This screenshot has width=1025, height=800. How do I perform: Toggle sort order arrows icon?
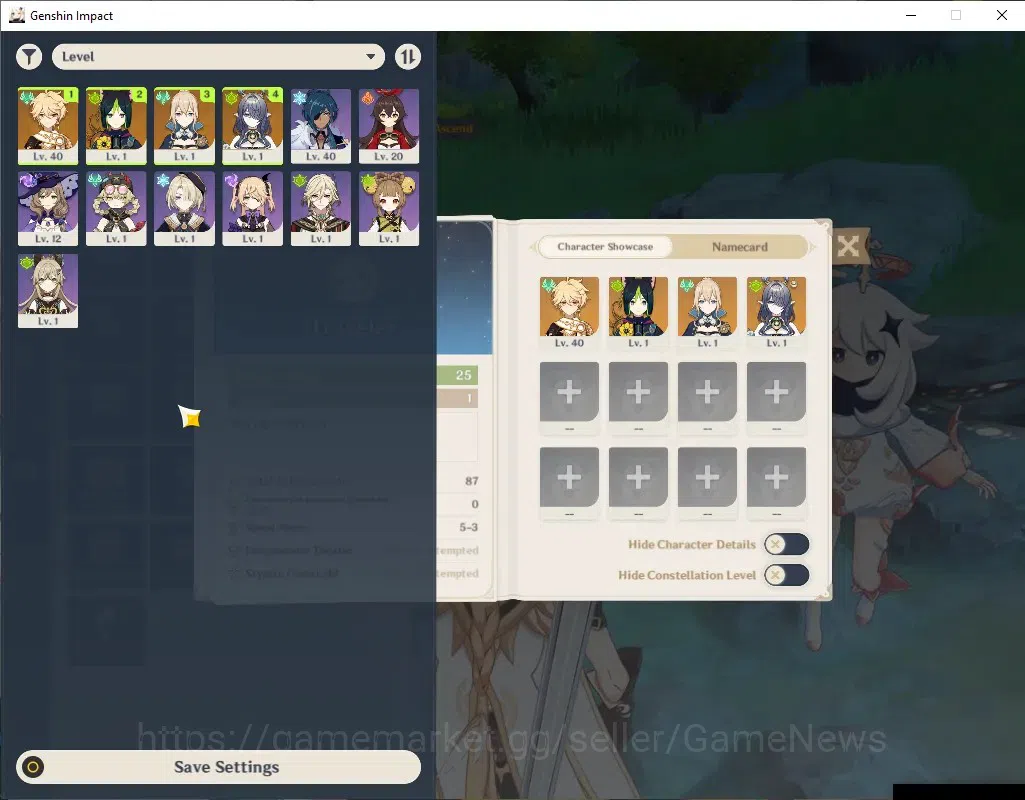coord(407,57)
